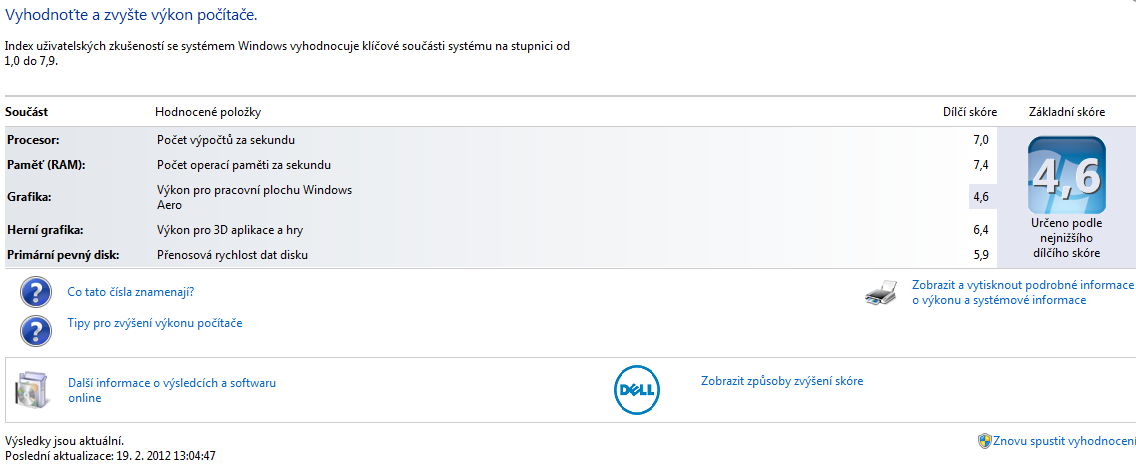Select the Paměť (RAM) row
This screenshot has height=474, width=1136.
coord(500,165)
